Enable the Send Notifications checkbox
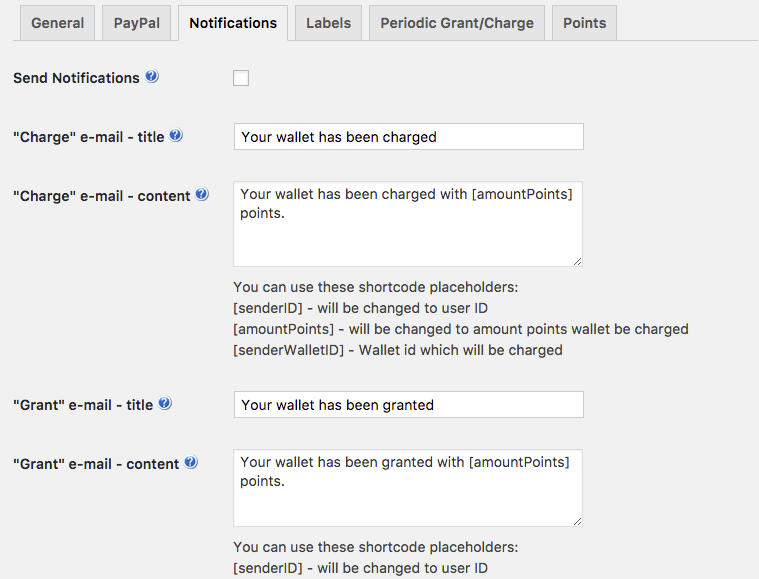The width and height of the screenshot is (759, 579). tap(241, 78)
